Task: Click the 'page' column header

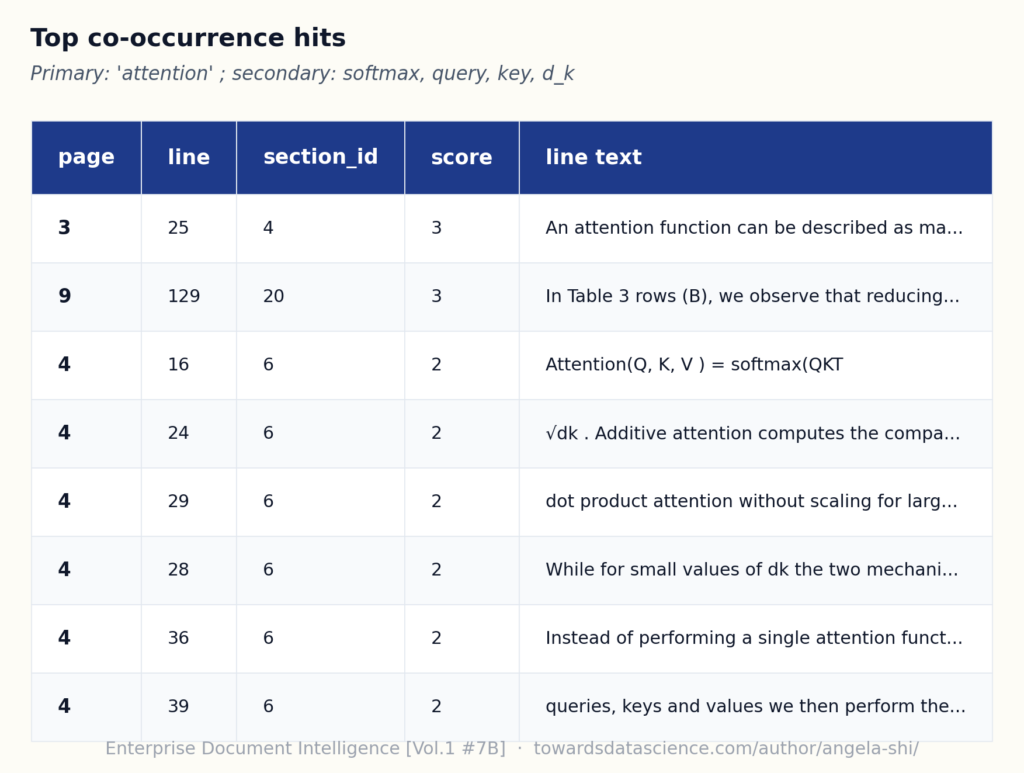Action: (86, 157)
